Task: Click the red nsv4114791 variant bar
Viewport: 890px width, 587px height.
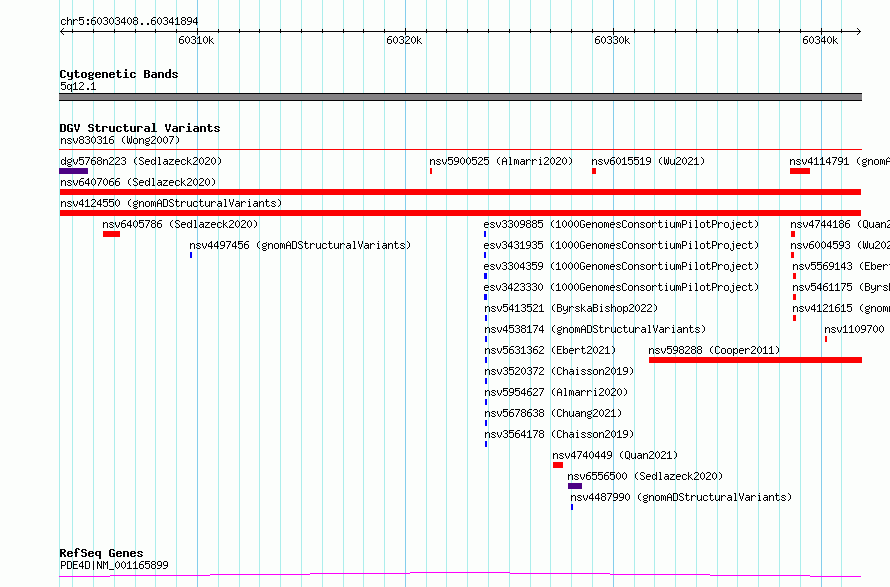Action: click(x=800, y=171)
